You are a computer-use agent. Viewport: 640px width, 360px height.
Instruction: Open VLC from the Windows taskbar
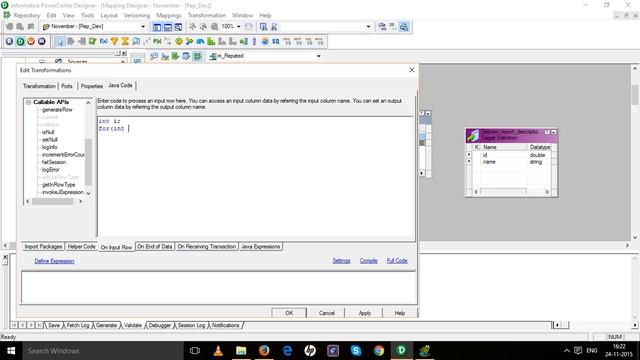point(218,351)
